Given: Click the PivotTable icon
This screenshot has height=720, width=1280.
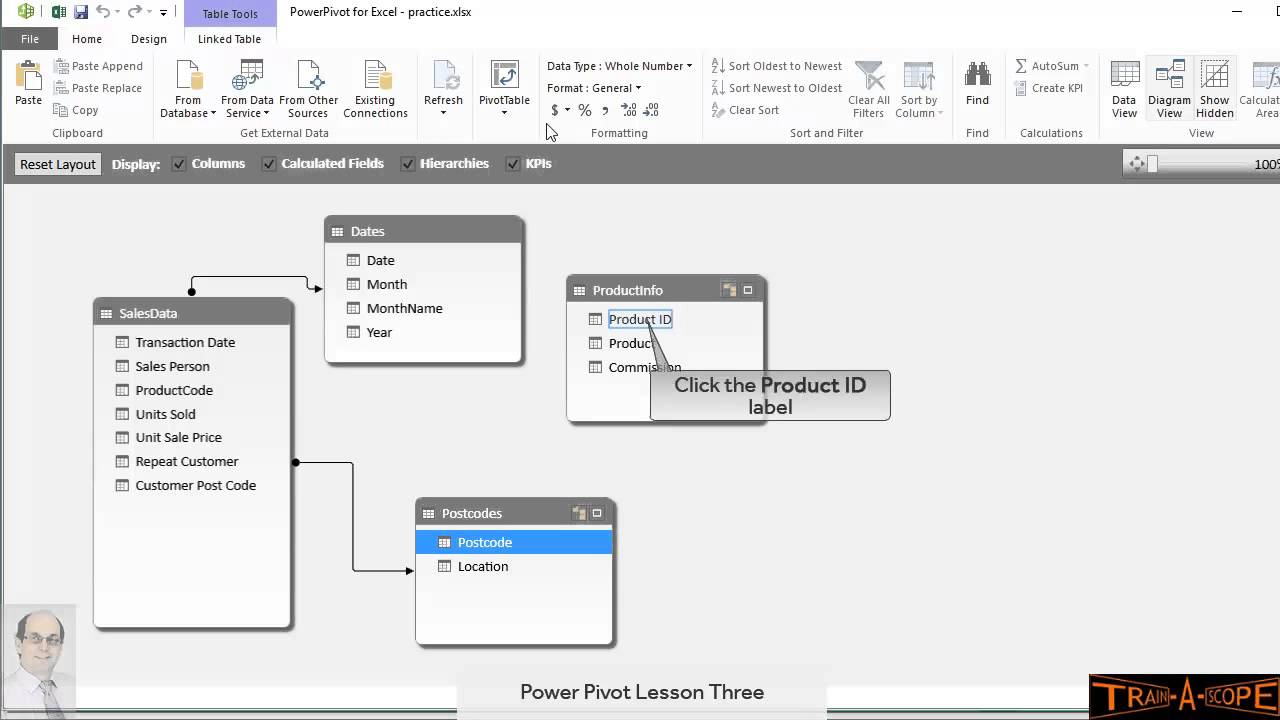Looking at the screenshot, I should click(x=504, y=76).
